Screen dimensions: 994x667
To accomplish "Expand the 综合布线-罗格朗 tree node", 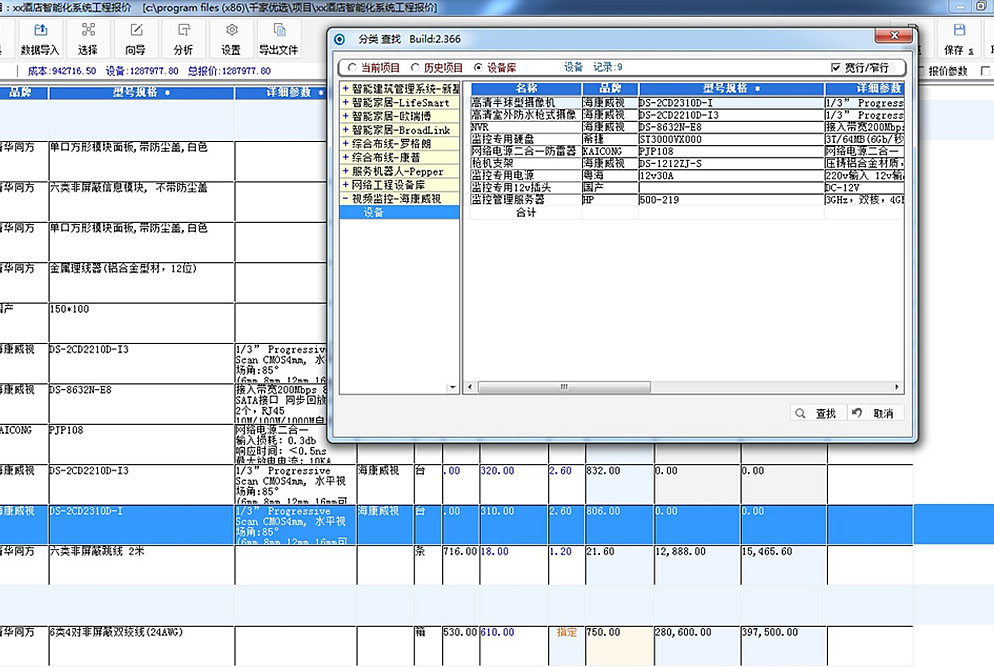I will click(x=345, y=144).
